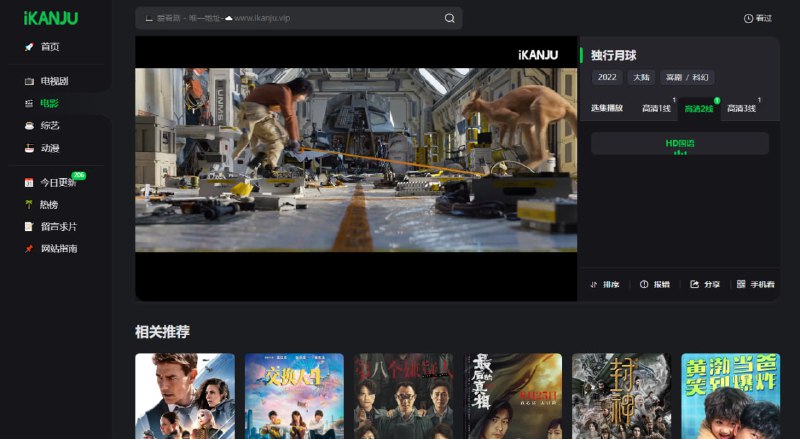Click the 报错 report error icon
Viewport: 800px width, 439px height.
tap(644, 285)
